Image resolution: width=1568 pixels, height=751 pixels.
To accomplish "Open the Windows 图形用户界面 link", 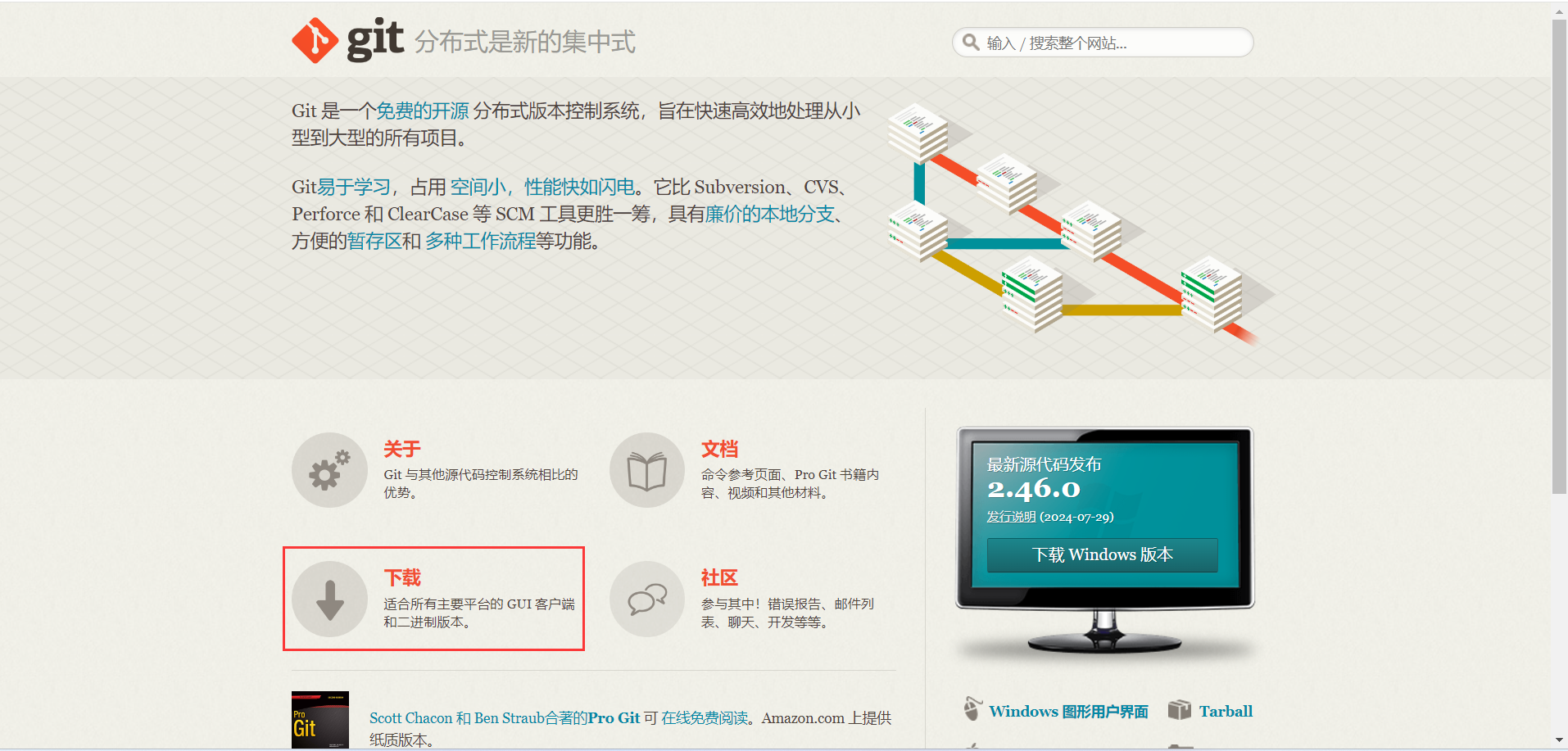I will pyautogui.click(x=1068, y=711).
